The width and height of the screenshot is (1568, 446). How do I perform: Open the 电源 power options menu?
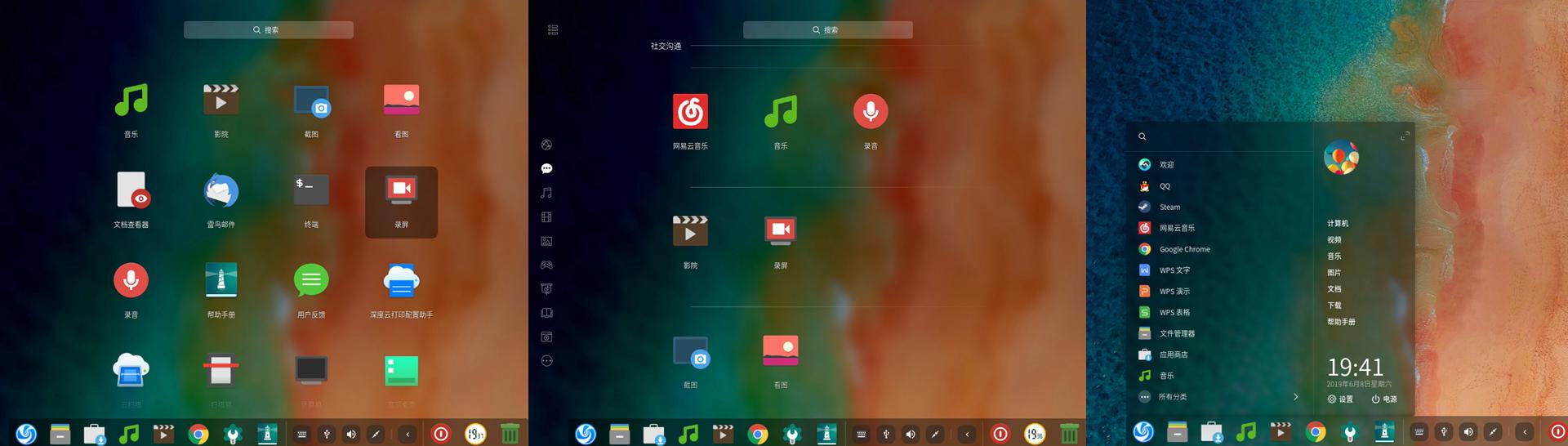(1384, 399)
